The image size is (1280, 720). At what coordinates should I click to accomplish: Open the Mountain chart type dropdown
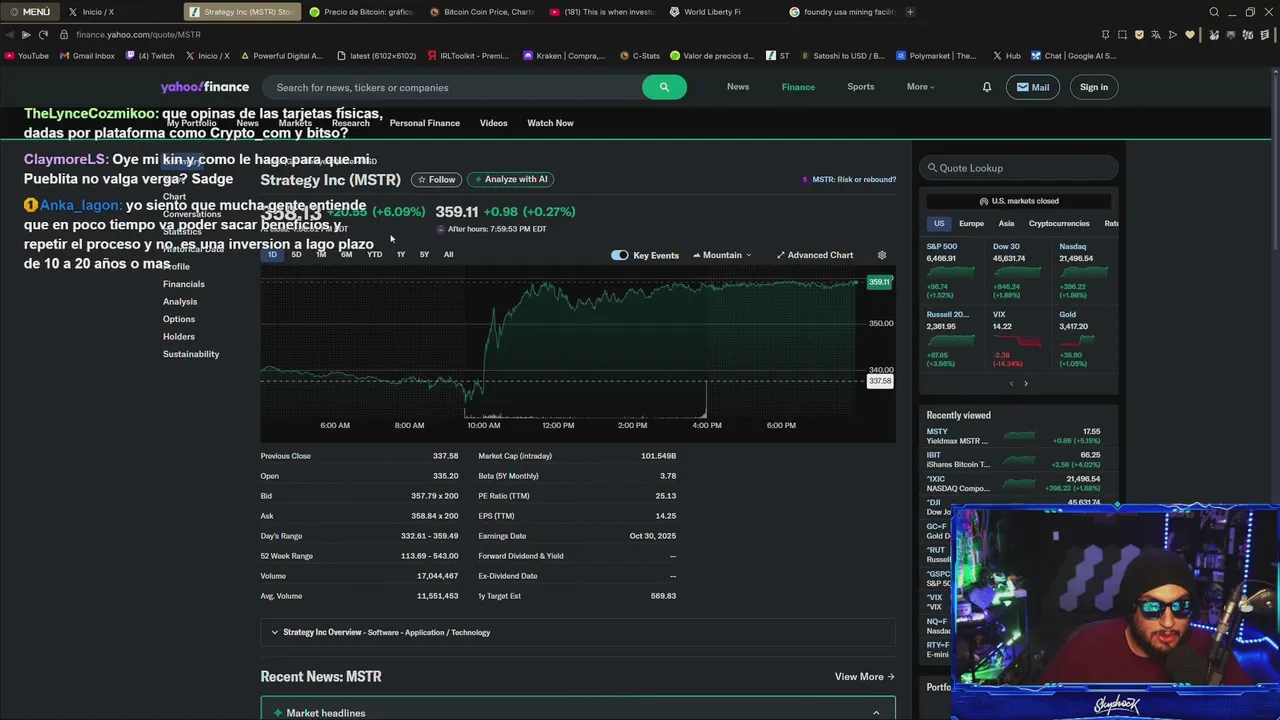722,255
